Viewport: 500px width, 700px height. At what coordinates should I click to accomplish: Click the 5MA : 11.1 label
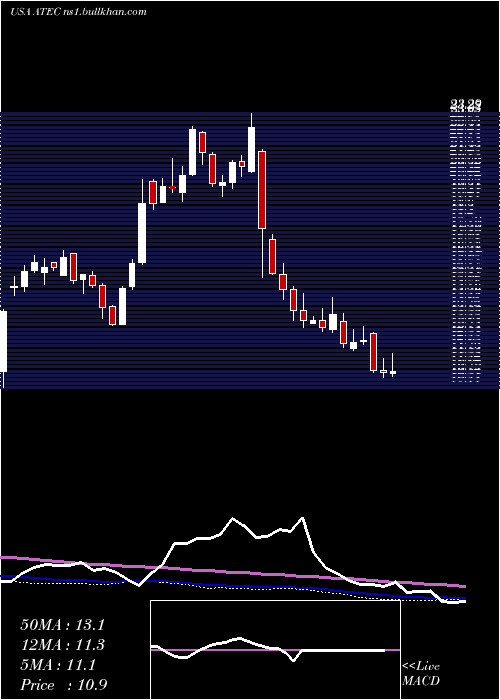pyautogui.click(x=58, y=665)
